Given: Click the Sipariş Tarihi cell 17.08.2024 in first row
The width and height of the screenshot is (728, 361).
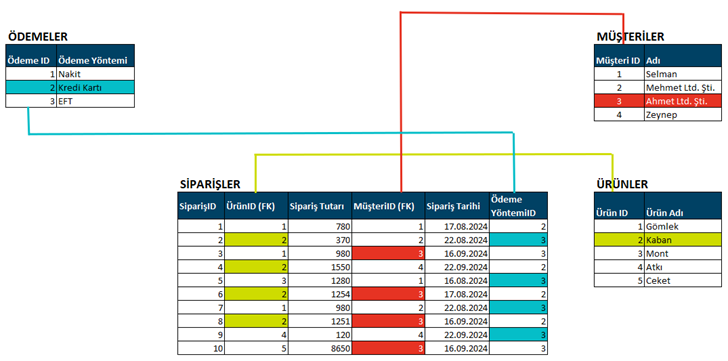Looking at the screenshot, I should (457, 226).
